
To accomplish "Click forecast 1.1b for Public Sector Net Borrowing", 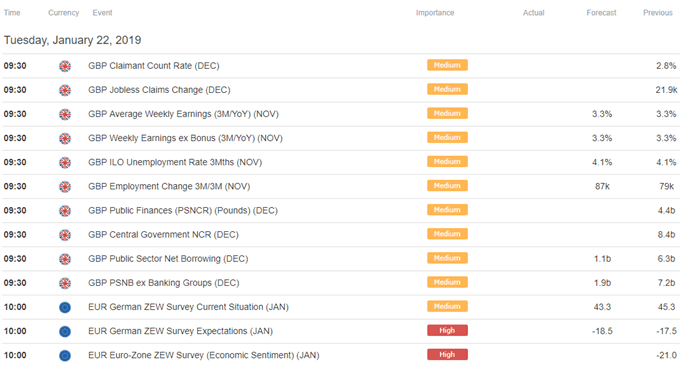I will (602, 259).
